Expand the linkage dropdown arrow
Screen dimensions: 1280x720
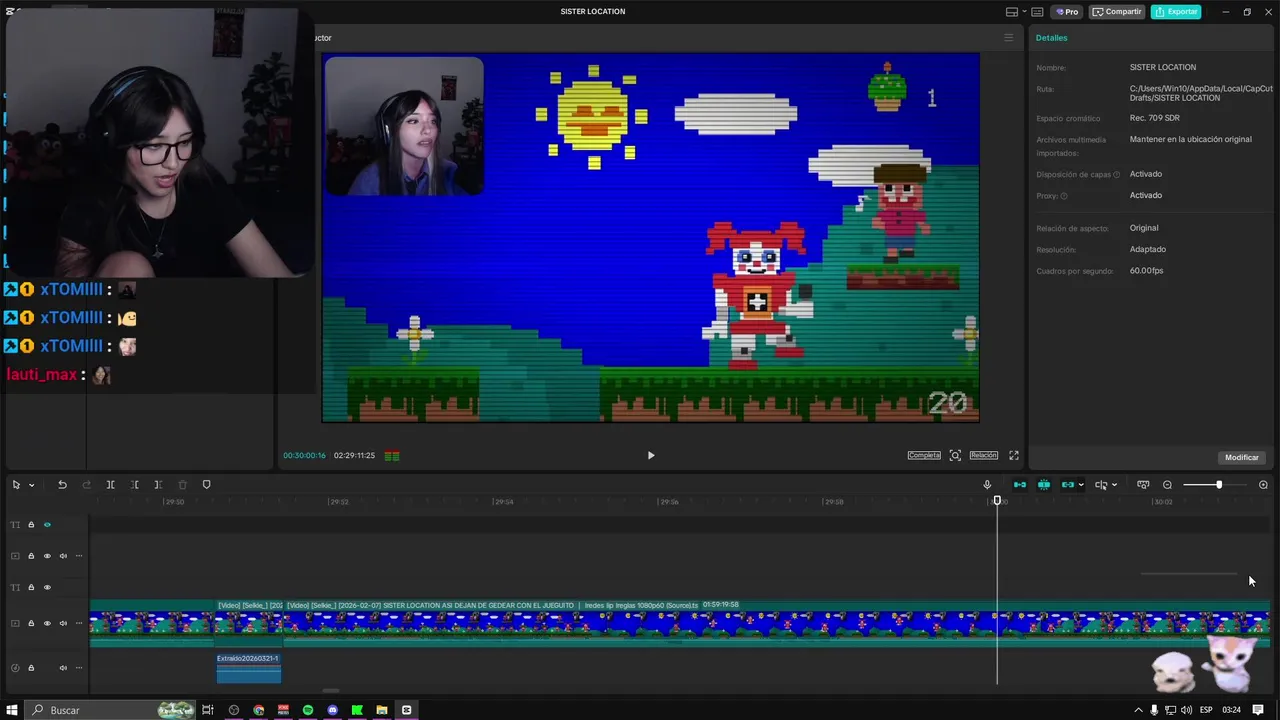pyautogui.click(x=1081, y=485)
